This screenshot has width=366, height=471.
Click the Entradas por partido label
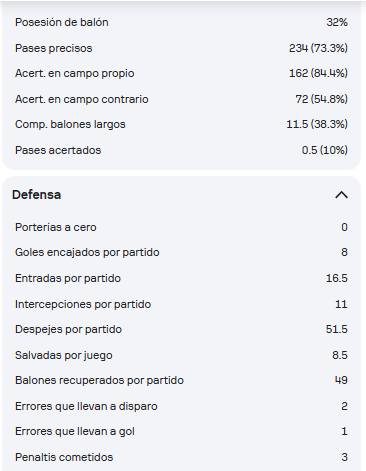(68, 278)
